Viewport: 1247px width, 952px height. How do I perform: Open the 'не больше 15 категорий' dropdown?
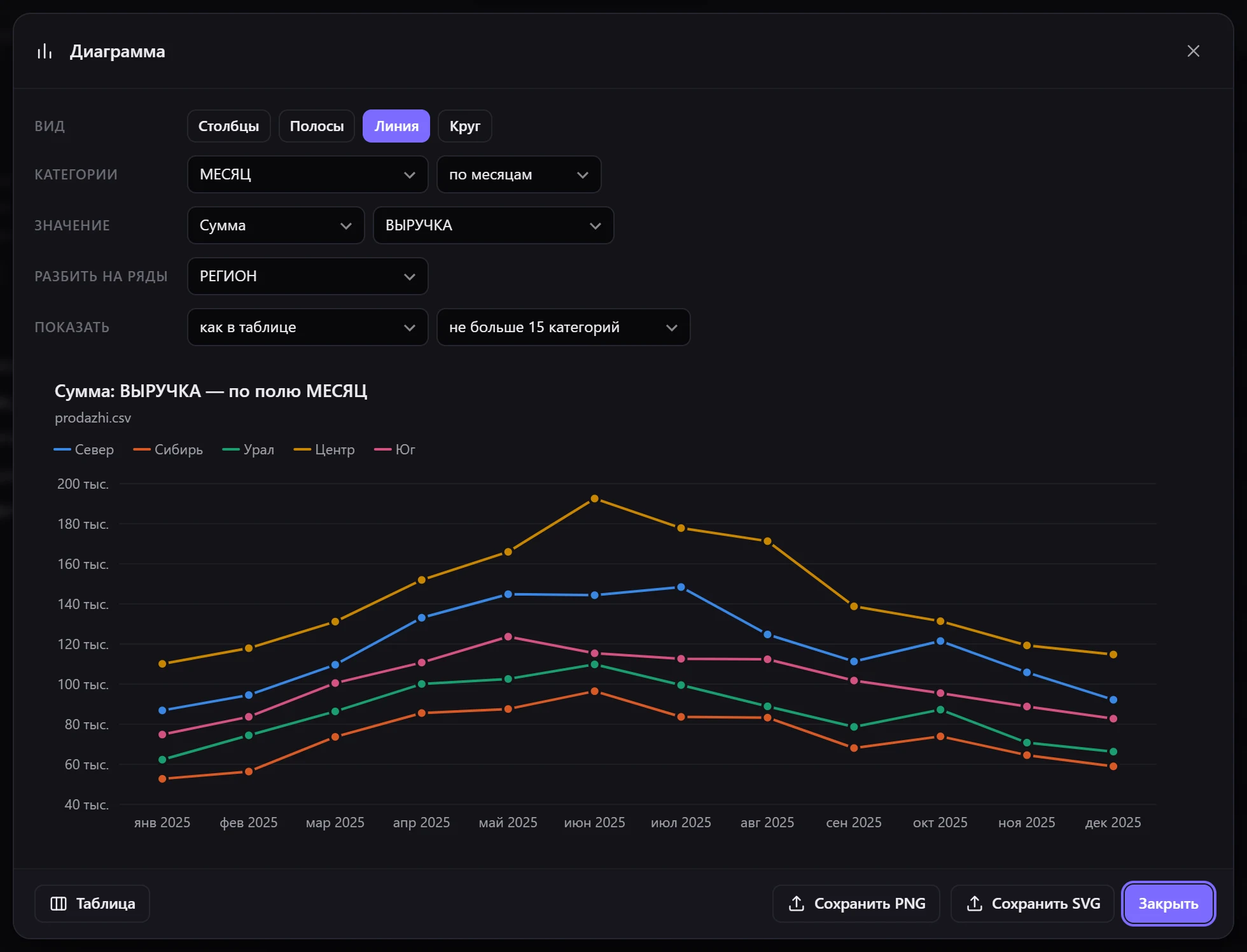(564, 327)
